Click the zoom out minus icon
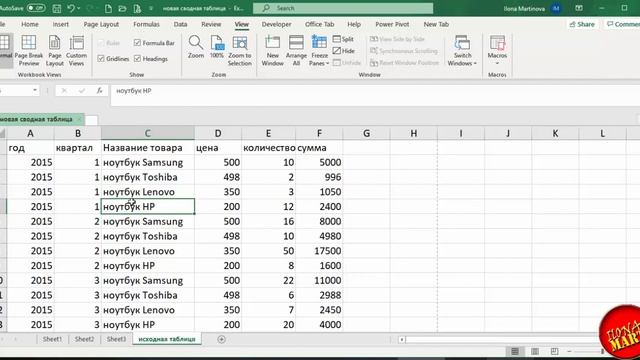Screen dimensions: 640x360 pos(569,351)
